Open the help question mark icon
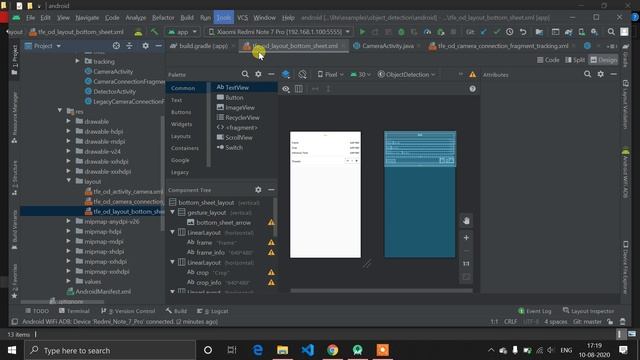 pyautogui.click(x=472, y=89)
